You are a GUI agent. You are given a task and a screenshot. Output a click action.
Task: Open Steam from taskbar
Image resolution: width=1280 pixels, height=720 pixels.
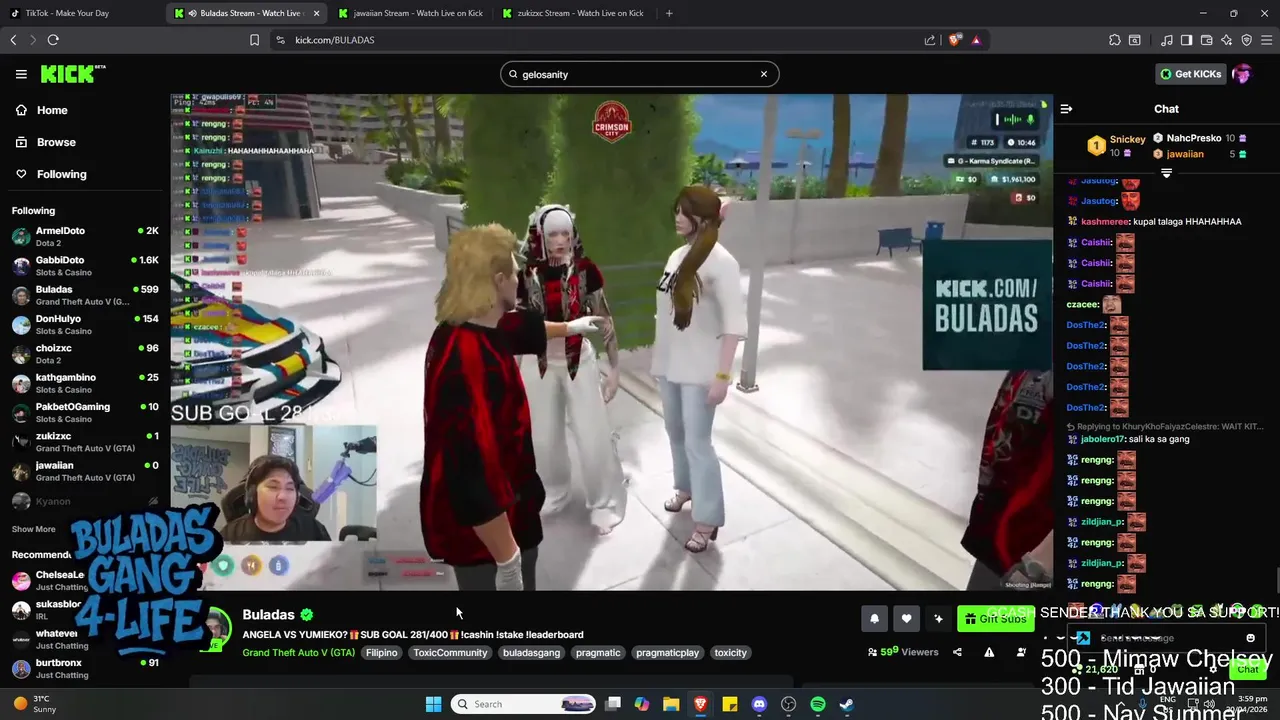[x=846, y=704]
